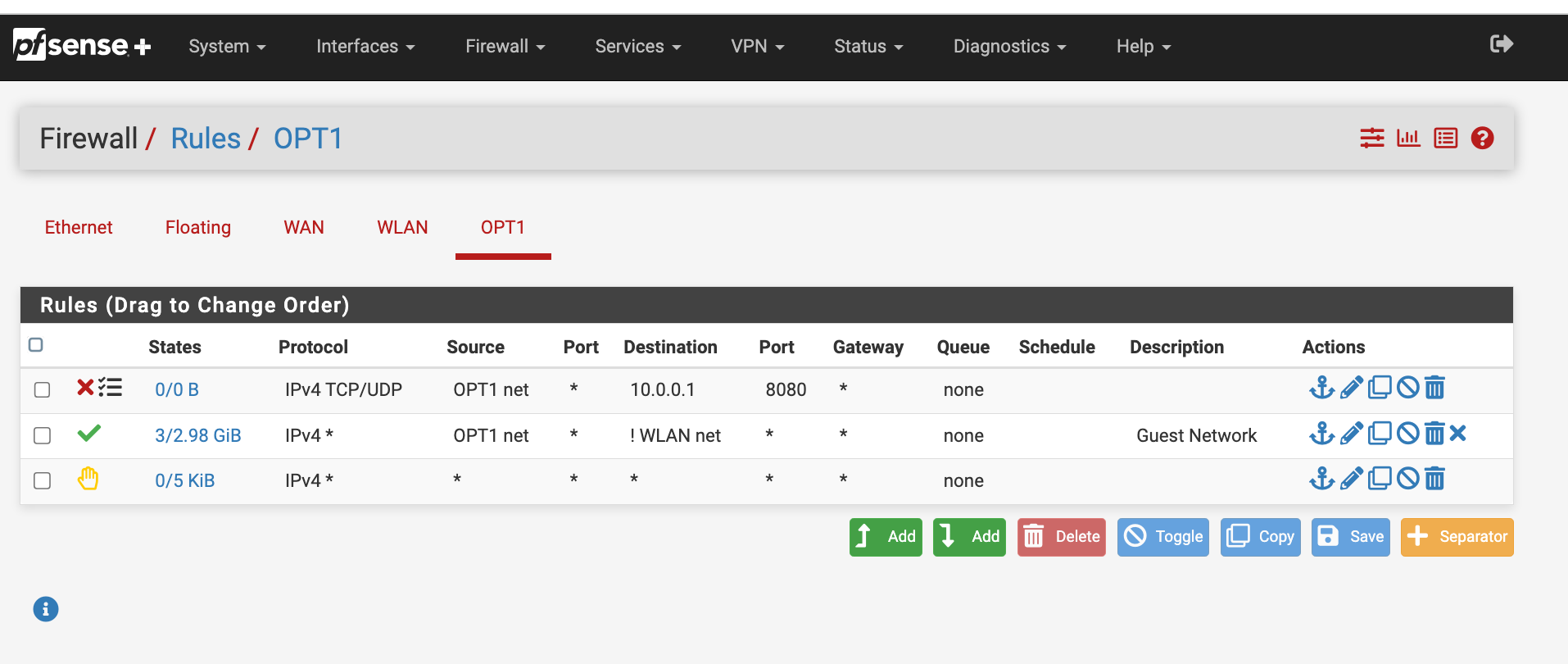Delete Guest Network rule with trash icon
Image resolution: width=1568 pixels, height=664 pixels.
tap(1434, 433)
